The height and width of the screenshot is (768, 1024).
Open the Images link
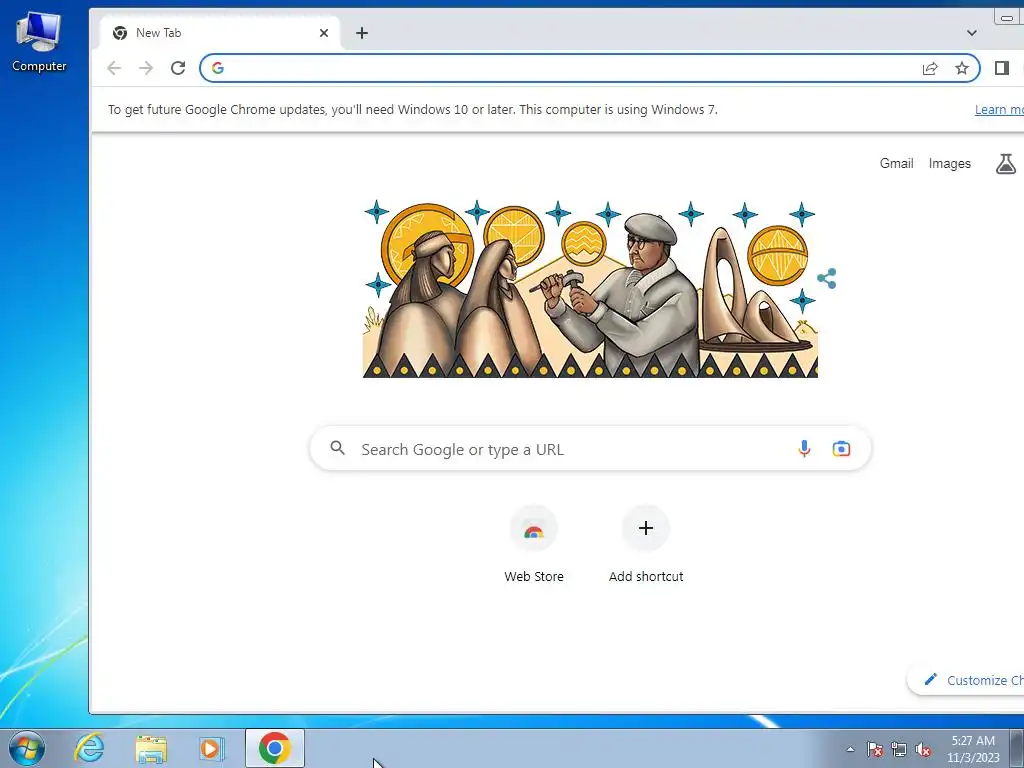[x=950, y=163]
